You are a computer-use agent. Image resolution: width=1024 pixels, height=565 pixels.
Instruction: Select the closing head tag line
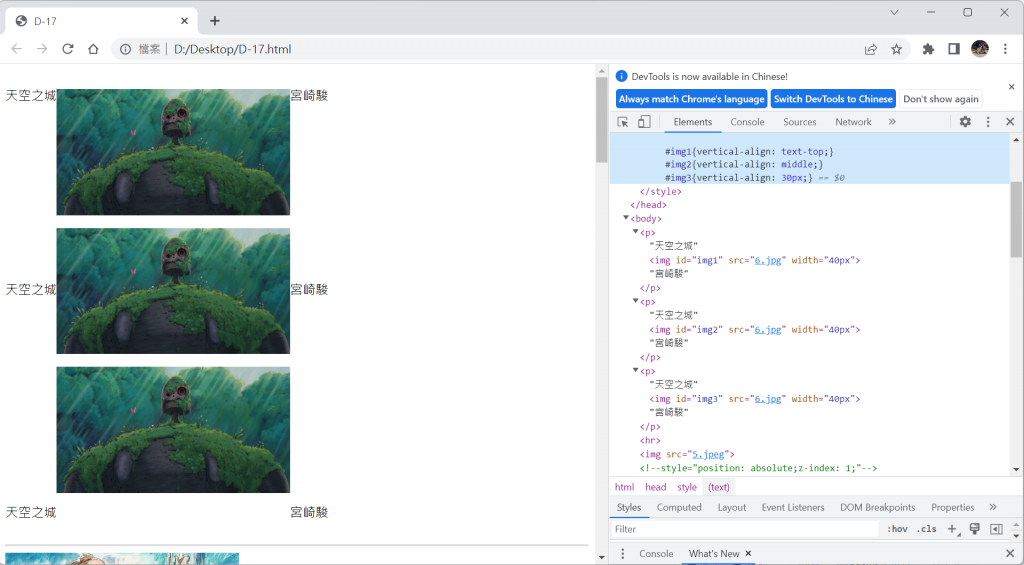click(x=648, y=204)
